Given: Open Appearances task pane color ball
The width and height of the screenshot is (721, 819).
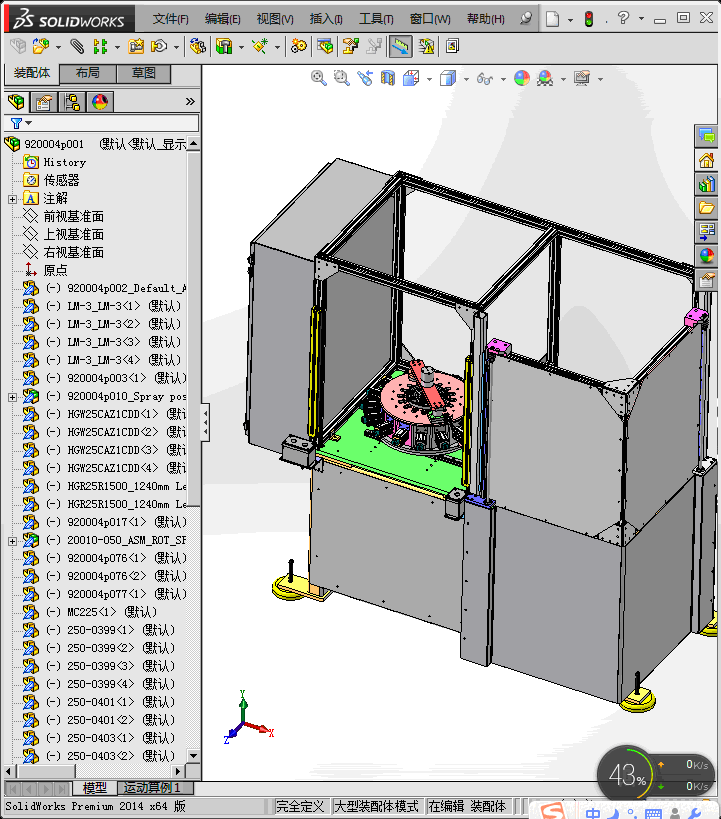Looking at the screenshot, I should click(x=706, y=255).
